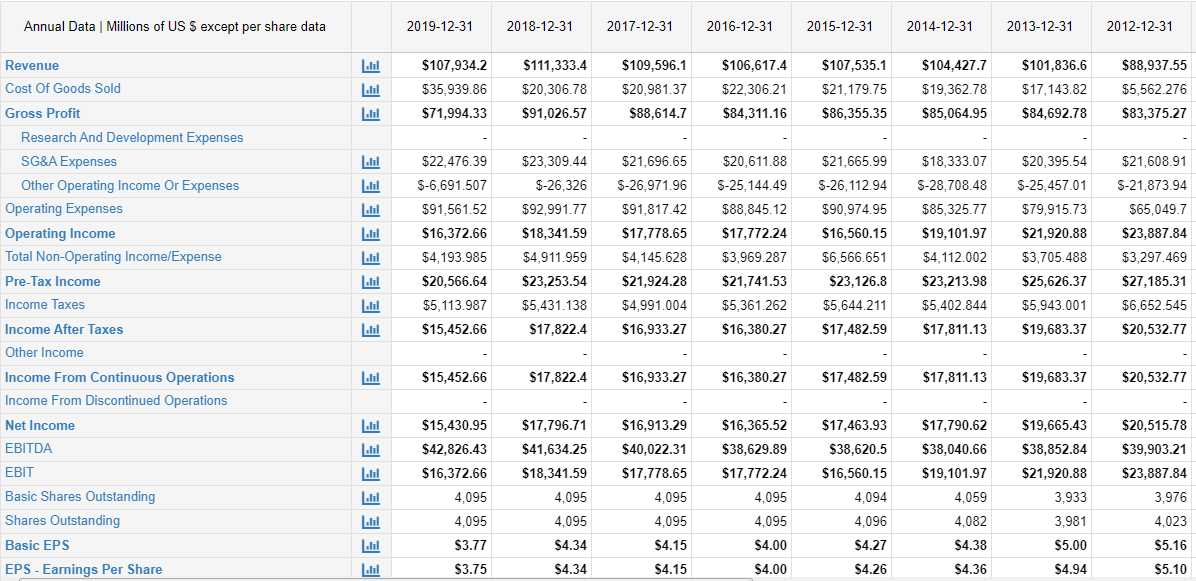The width and height of the screenshot is (1196, 581).
Task: Open chart icon for Income Taxes row
Action: click(370, 305)
